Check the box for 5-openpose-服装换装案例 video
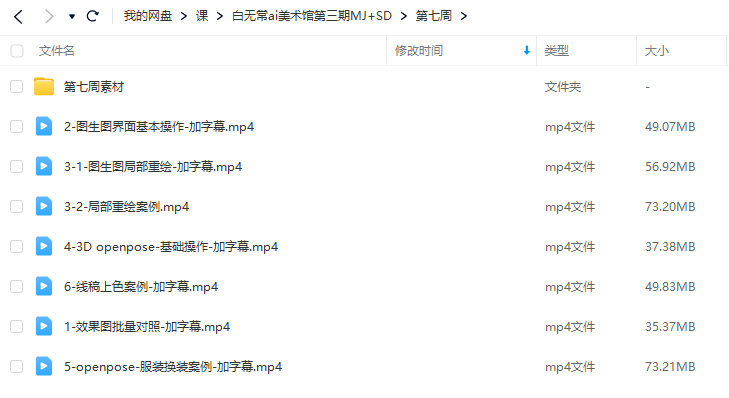The image size is (729, 398). [17, 366]
